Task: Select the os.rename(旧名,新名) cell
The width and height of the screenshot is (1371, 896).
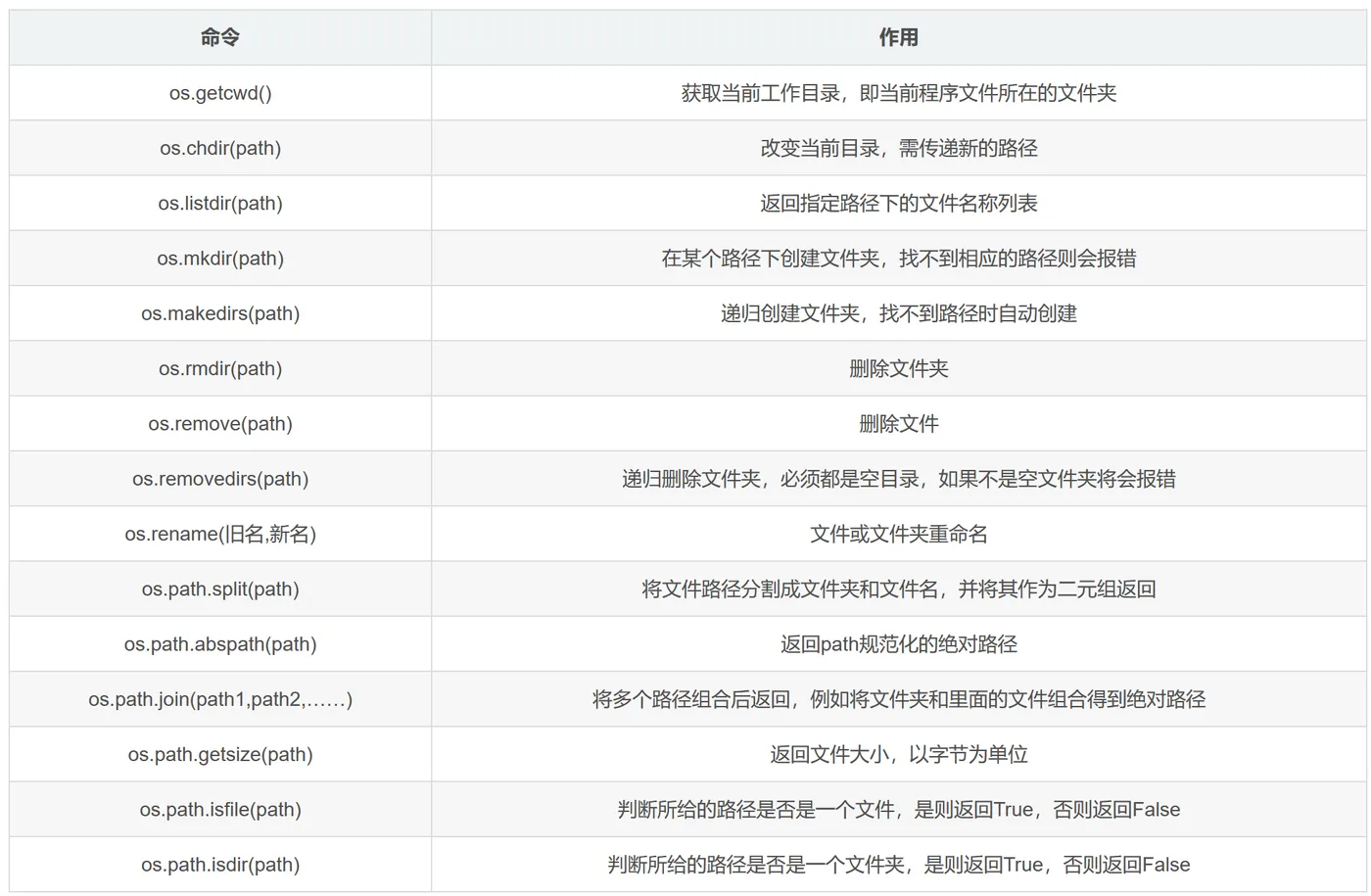Action: pyautogui.click(x=220, y=534)
